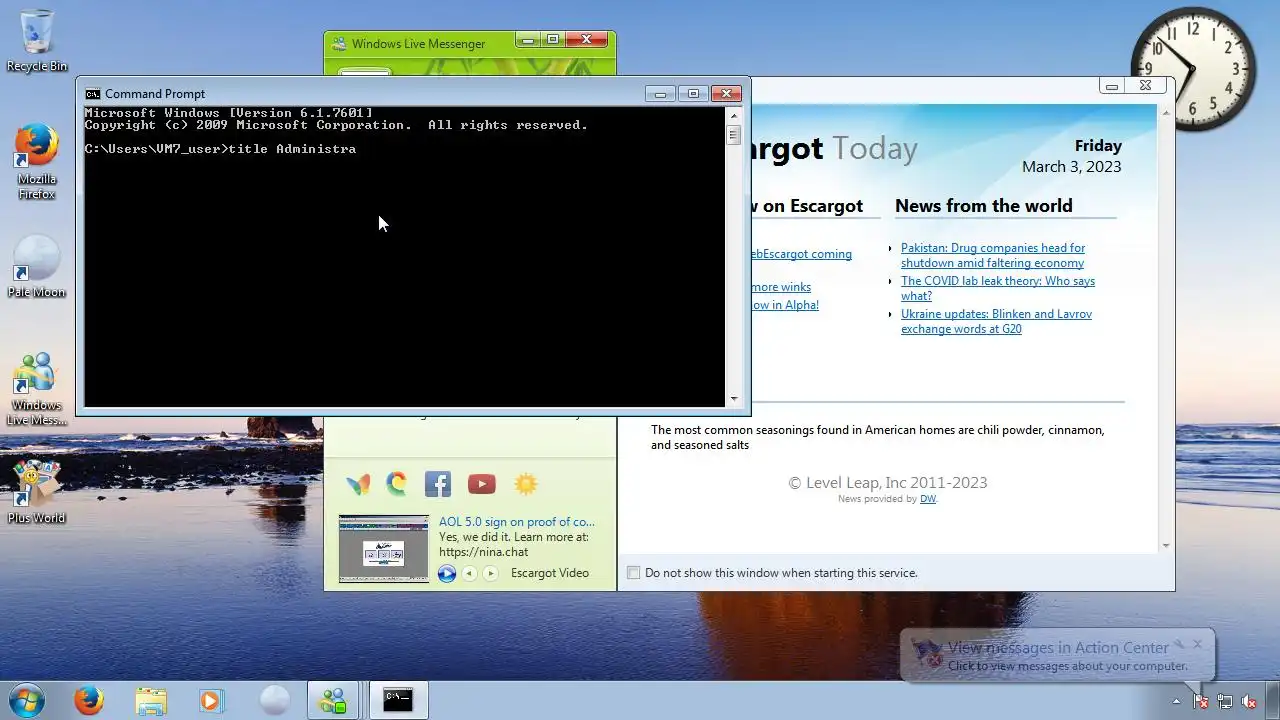Image resolution: width=1280 pixels, height=720 pixels.
Task: Click the 'News from the world' heading
Action: 984,206
